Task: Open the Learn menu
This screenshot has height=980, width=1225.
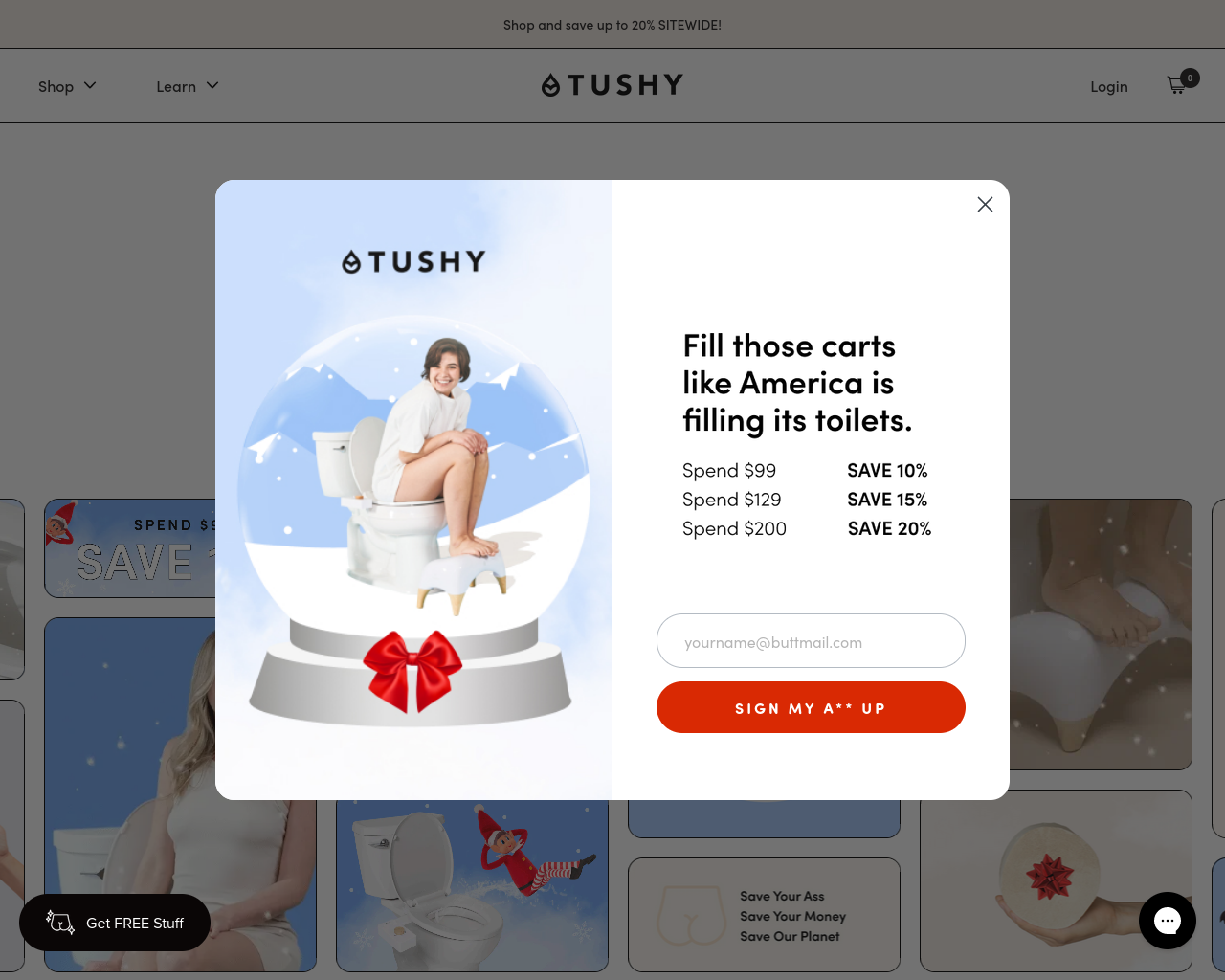Action: tap(188, 86)
